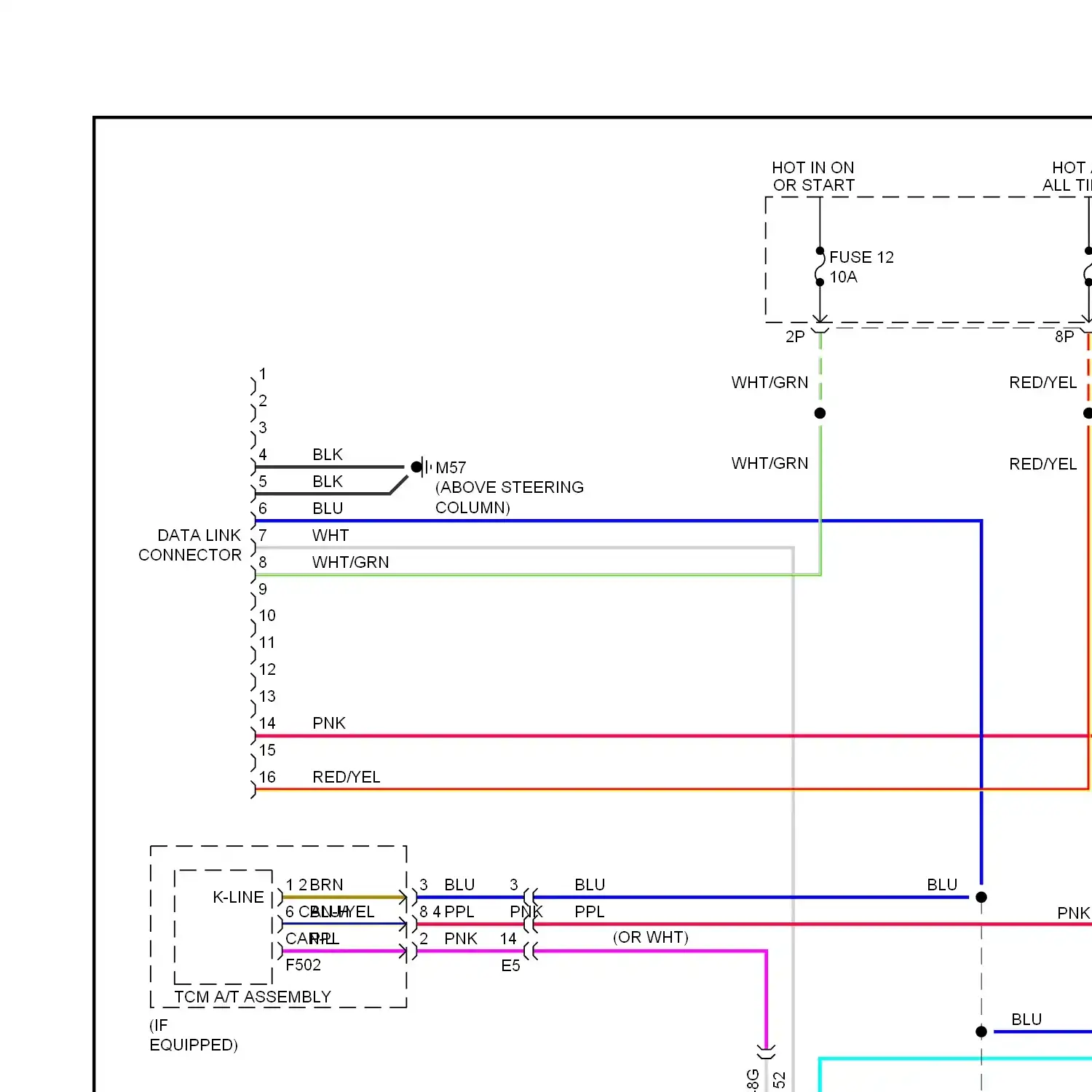Click the "(ABOVE STEERING COLUMN)" note
The width and height of the screenshot is (1092, 1092).
pyautogui.click(x=510, y=497)
